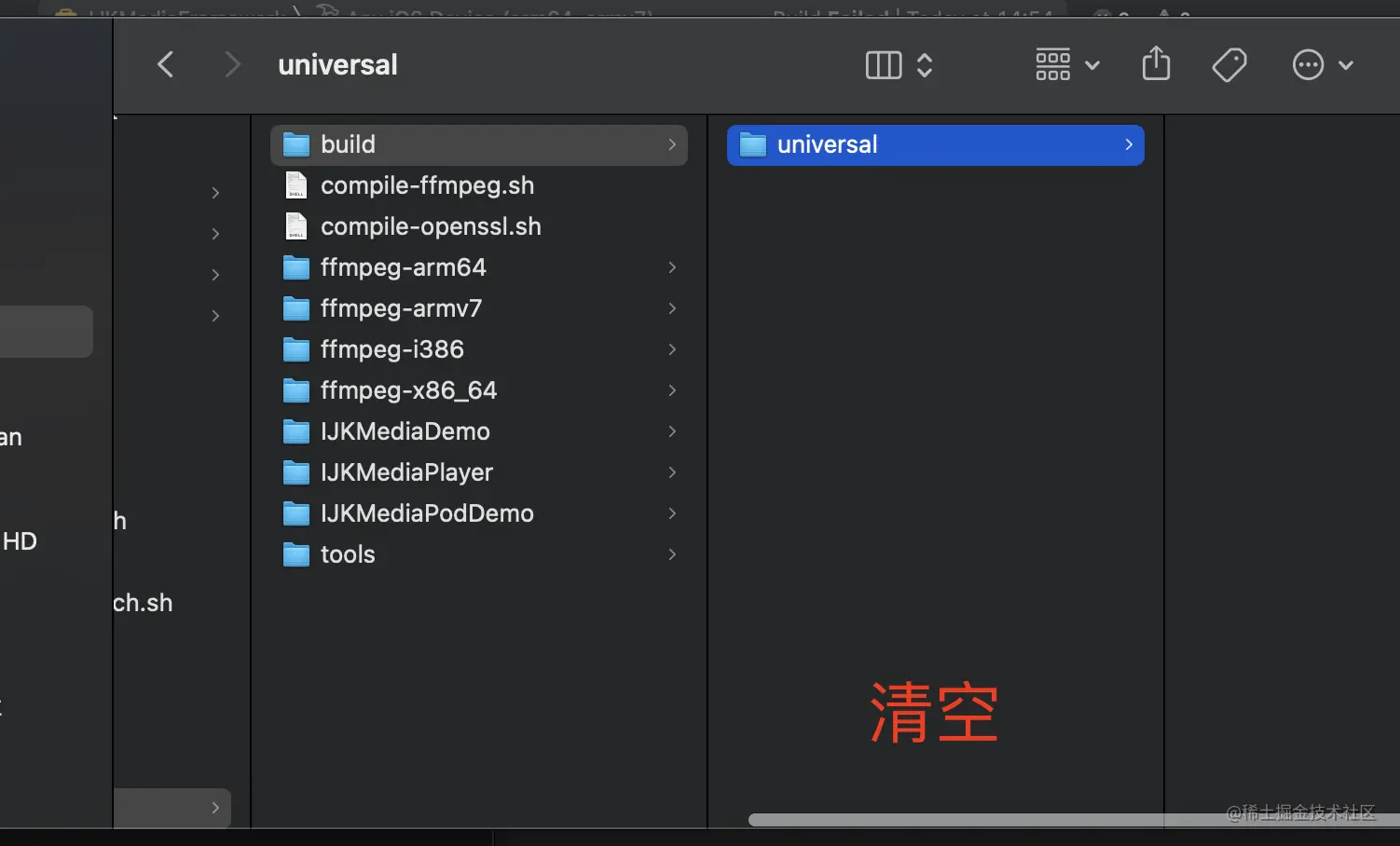Expand the build folder chevron
The image size is (1400, 846).
tap(672, 144)
